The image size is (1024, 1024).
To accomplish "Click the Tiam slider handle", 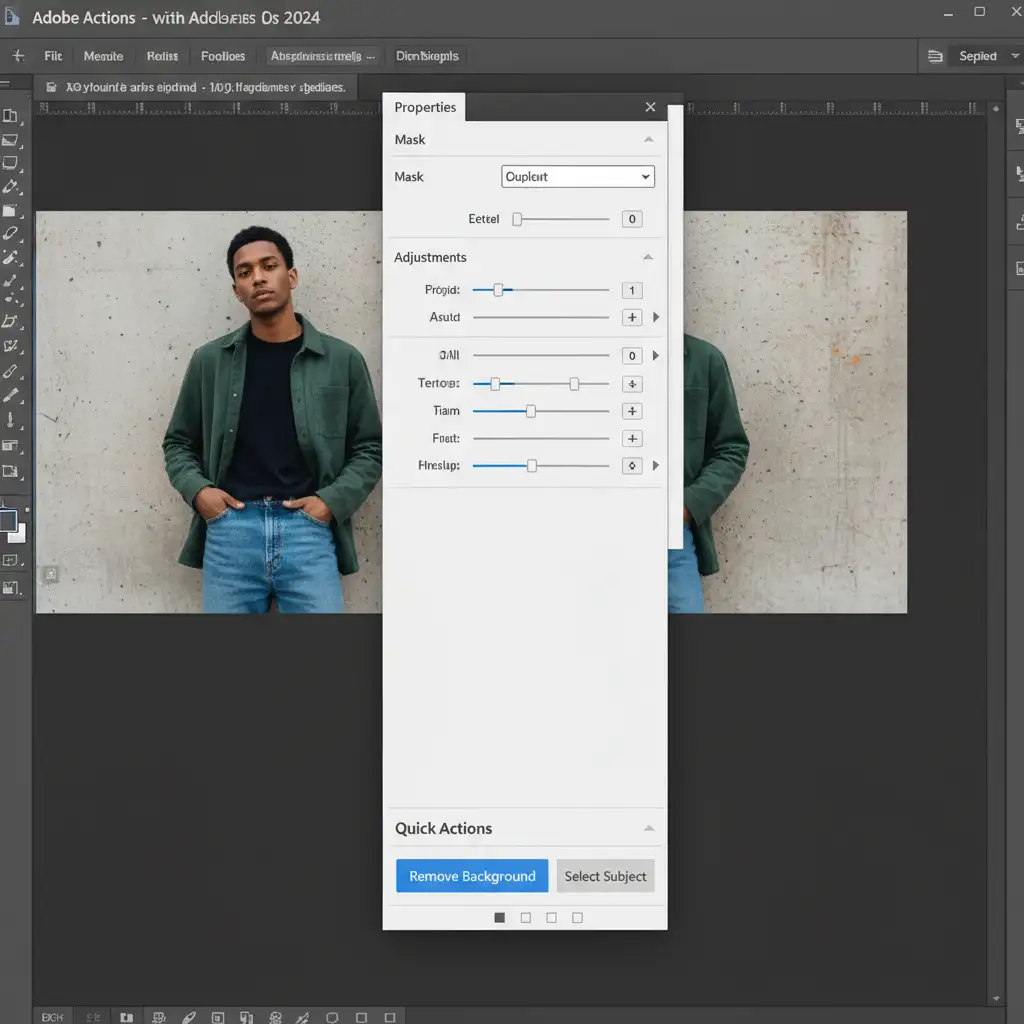I will click(531, 411).
